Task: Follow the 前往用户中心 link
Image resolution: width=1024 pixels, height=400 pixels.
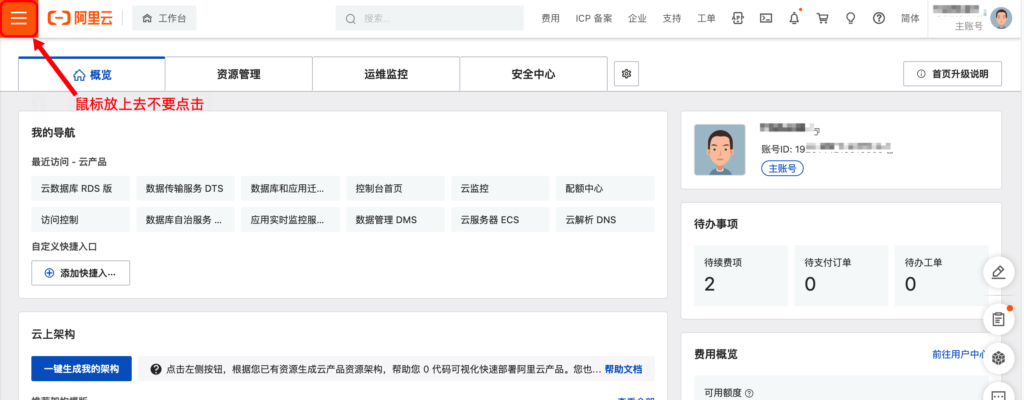Action: 960,354
